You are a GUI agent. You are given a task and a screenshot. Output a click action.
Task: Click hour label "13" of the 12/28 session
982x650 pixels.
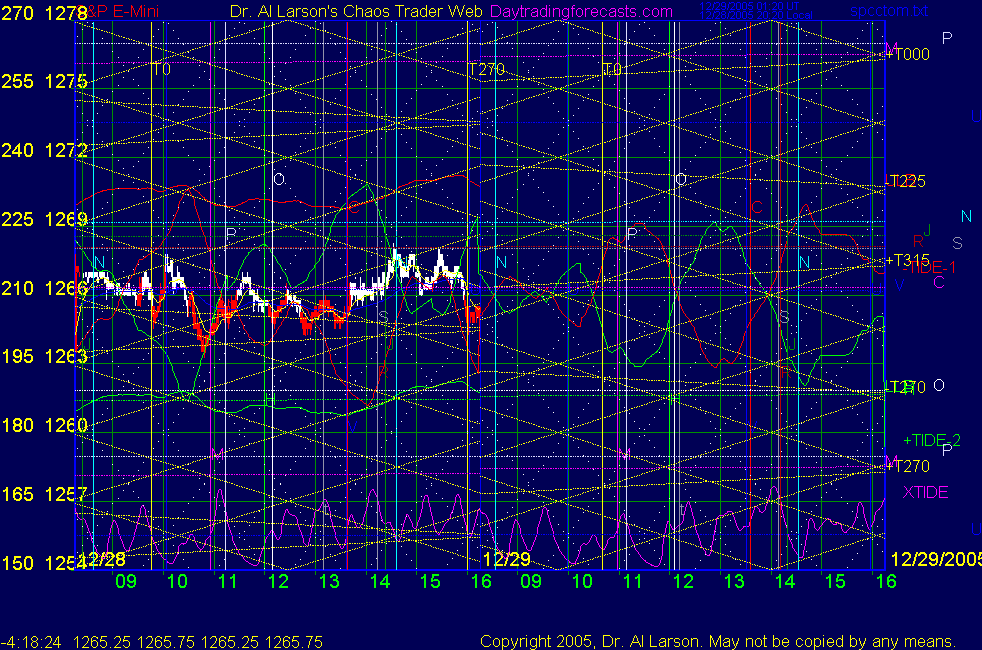(329, 581)
